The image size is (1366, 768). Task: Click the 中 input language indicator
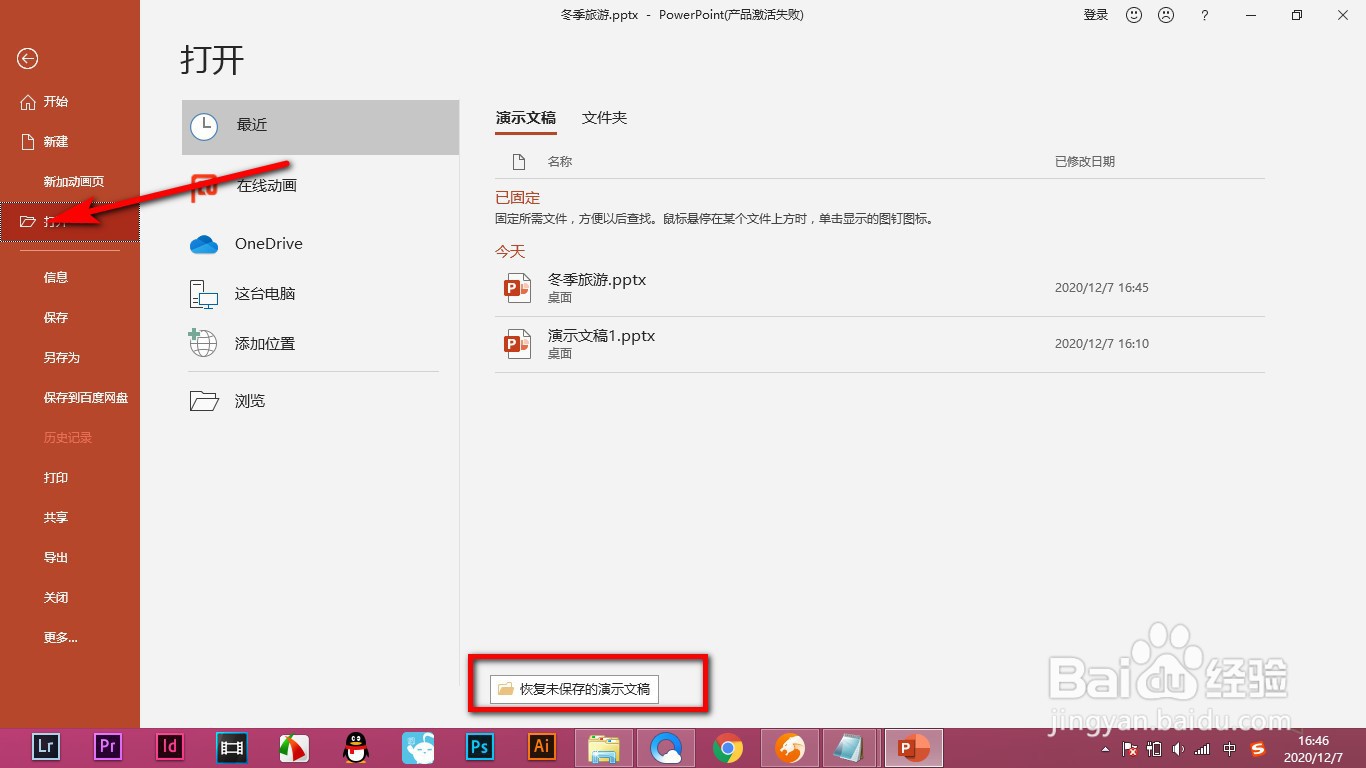coord(1230,749)
